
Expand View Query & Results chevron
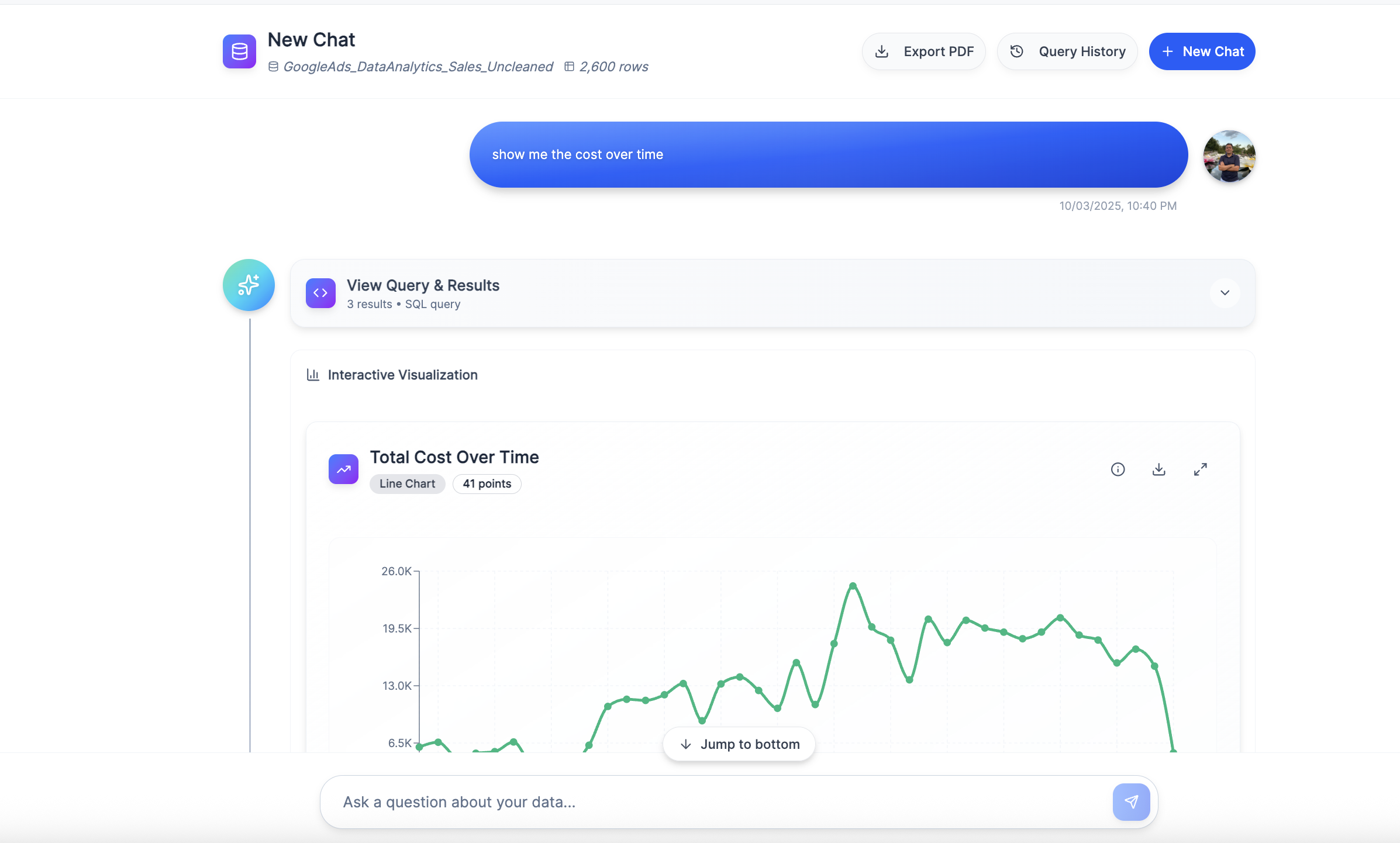[x=1225, y=293]
